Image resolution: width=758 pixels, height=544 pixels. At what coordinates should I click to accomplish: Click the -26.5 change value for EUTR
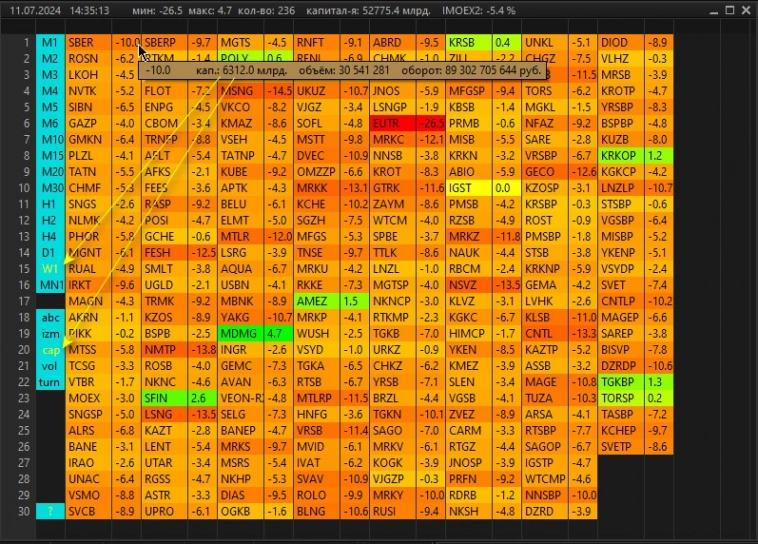[431, 123]
